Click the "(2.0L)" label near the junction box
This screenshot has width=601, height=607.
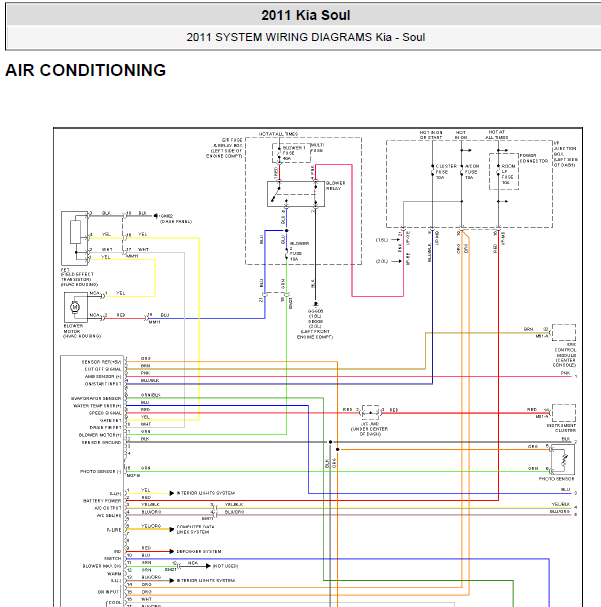pyautogui.click(x=382, y=261)
